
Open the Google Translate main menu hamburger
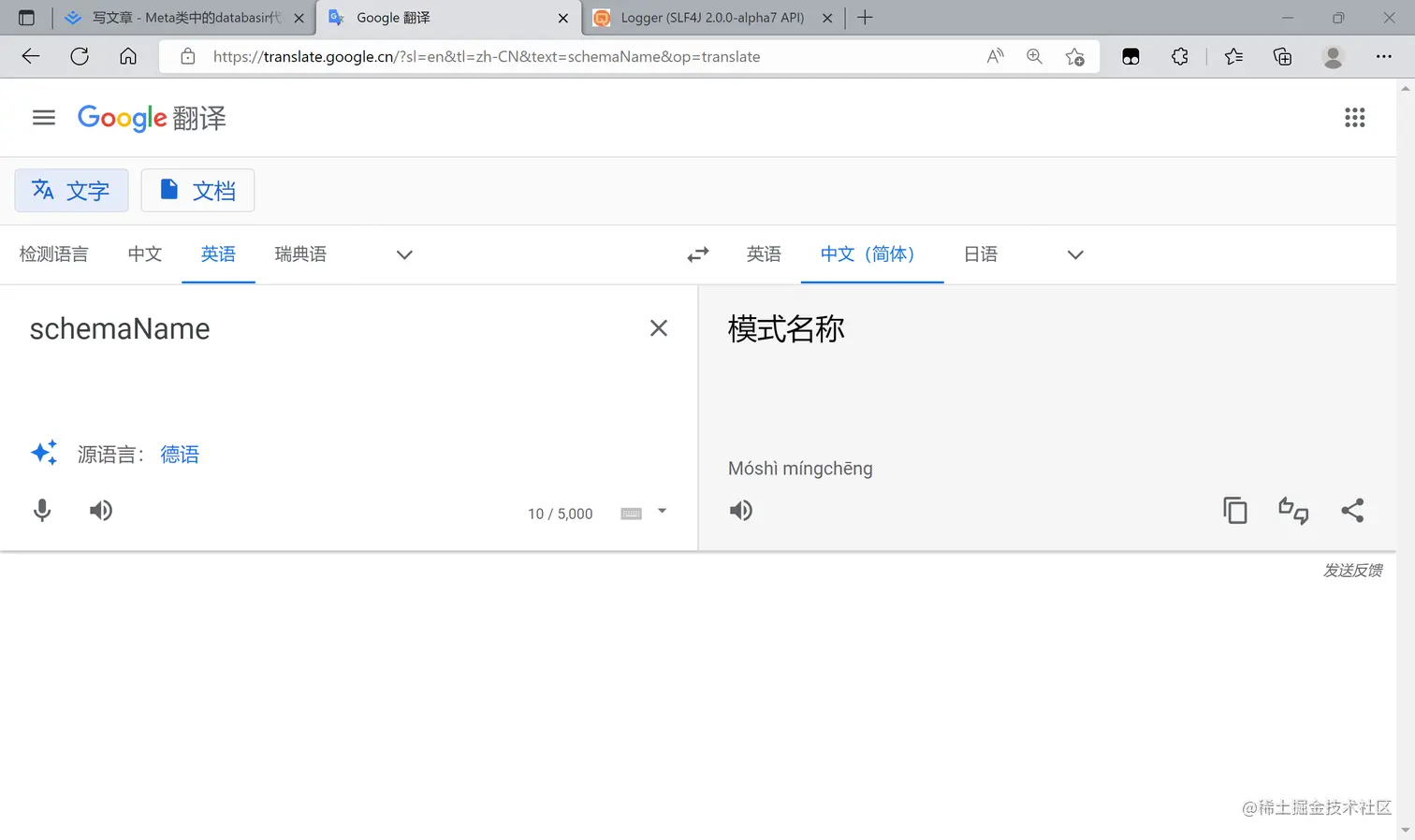(x=44, y=118)
